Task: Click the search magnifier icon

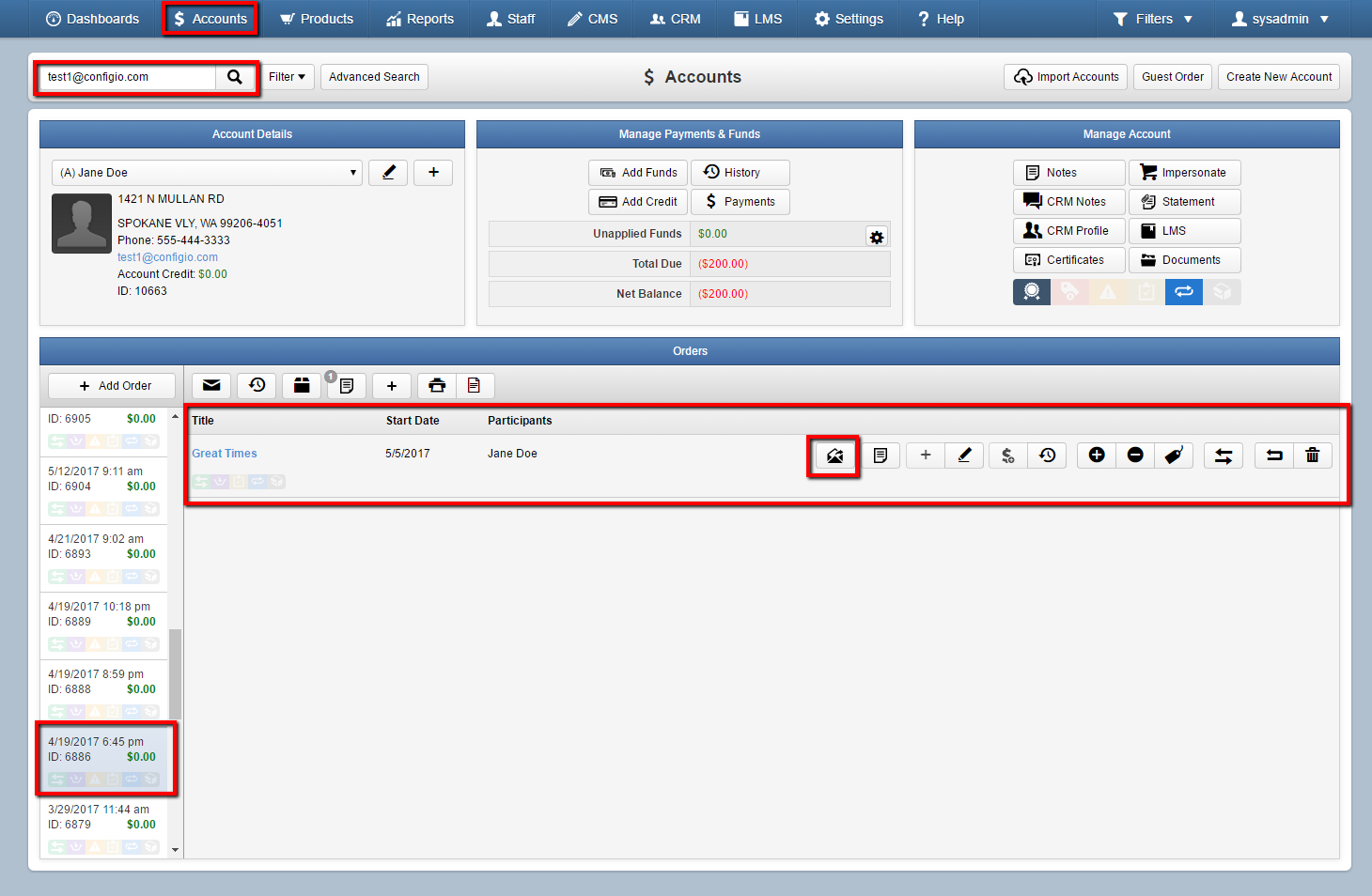Action: (235, 77)
